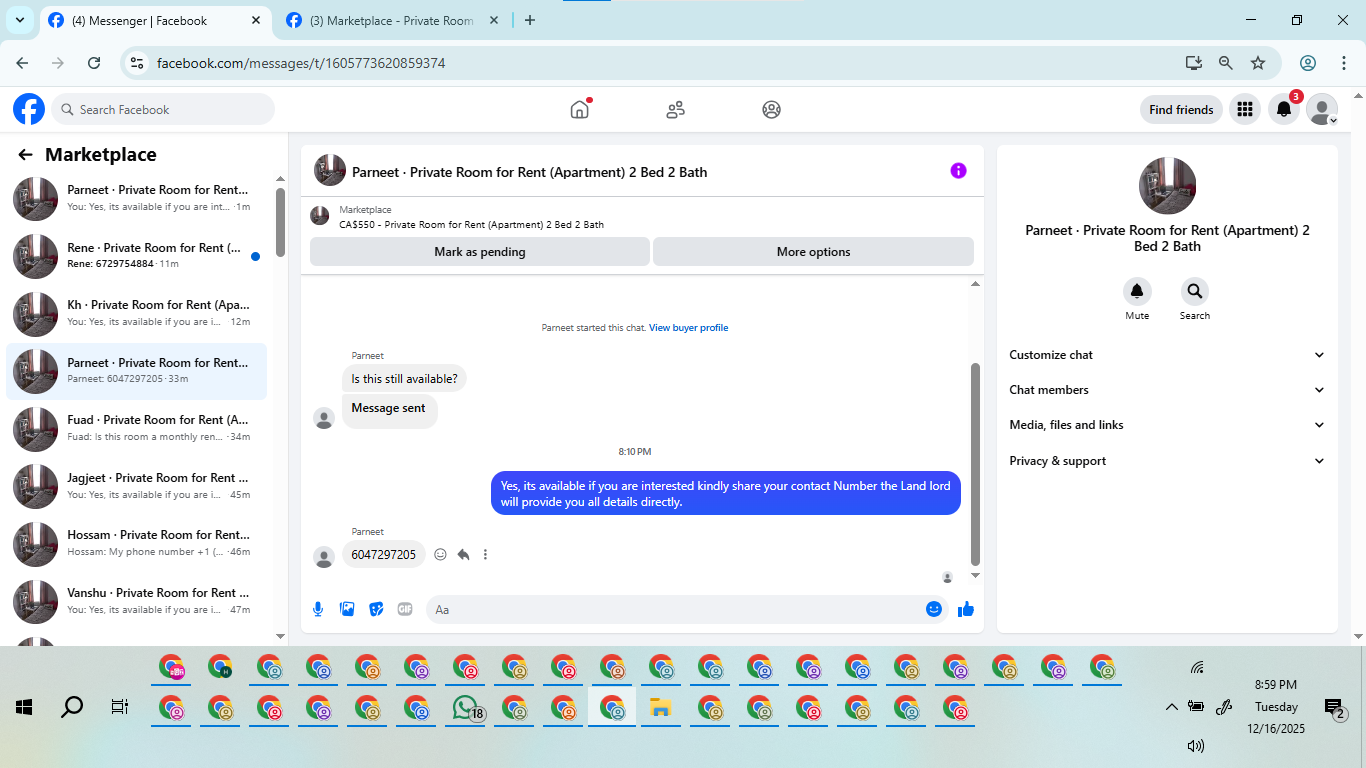Screen dimensions: 1366x768
Task: Mute this conversation with the bell icon
Action: pos(1137,292)
